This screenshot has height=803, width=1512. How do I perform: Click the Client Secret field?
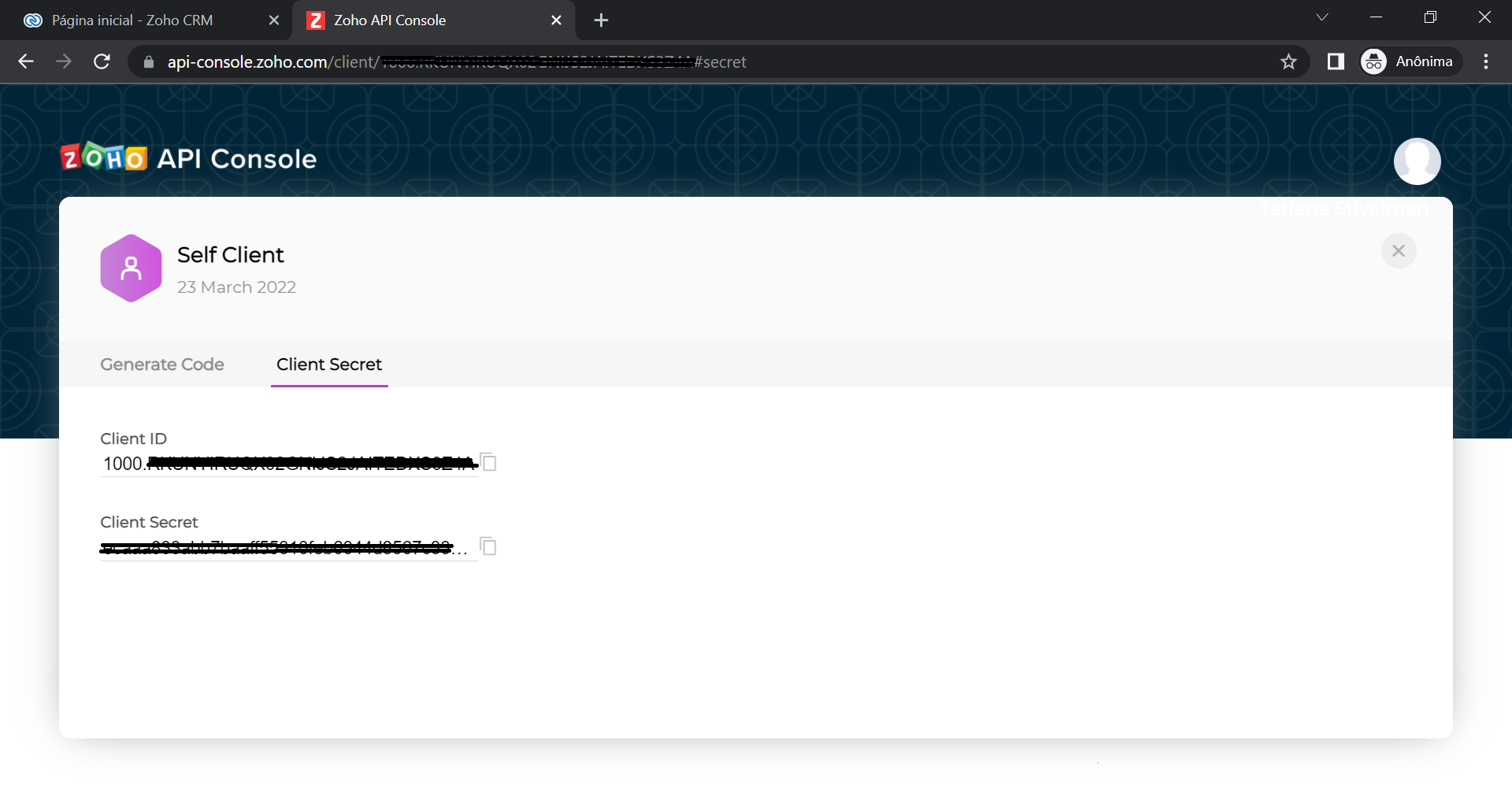289,547
